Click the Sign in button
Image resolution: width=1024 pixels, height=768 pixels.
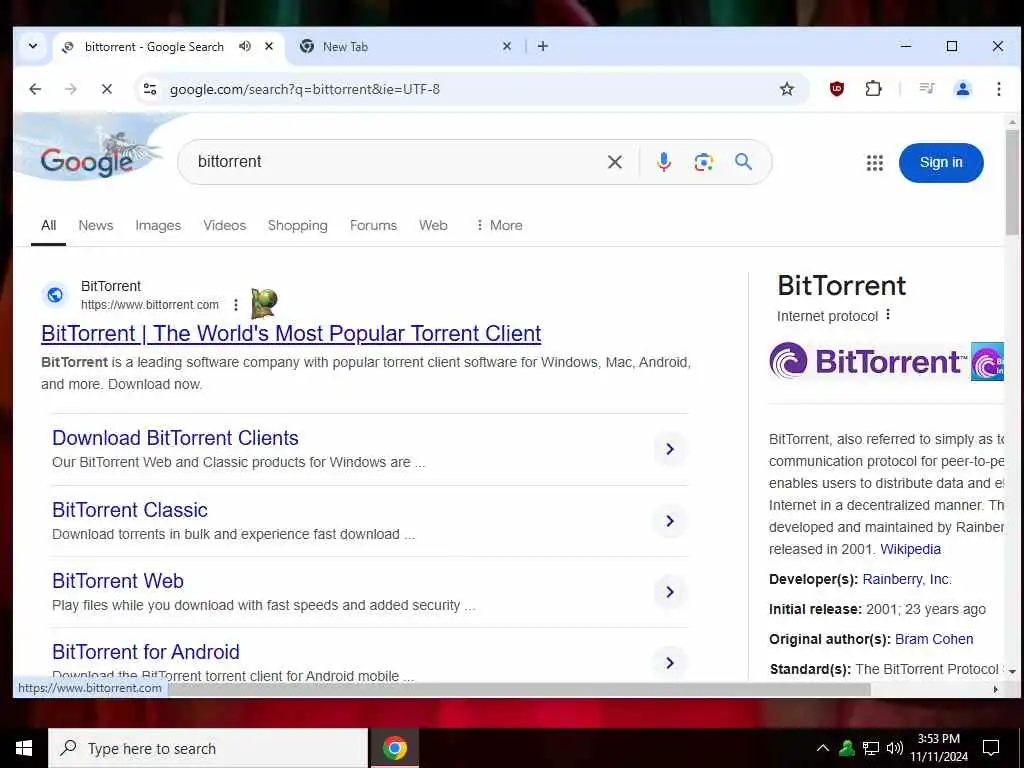pos(941,163)
